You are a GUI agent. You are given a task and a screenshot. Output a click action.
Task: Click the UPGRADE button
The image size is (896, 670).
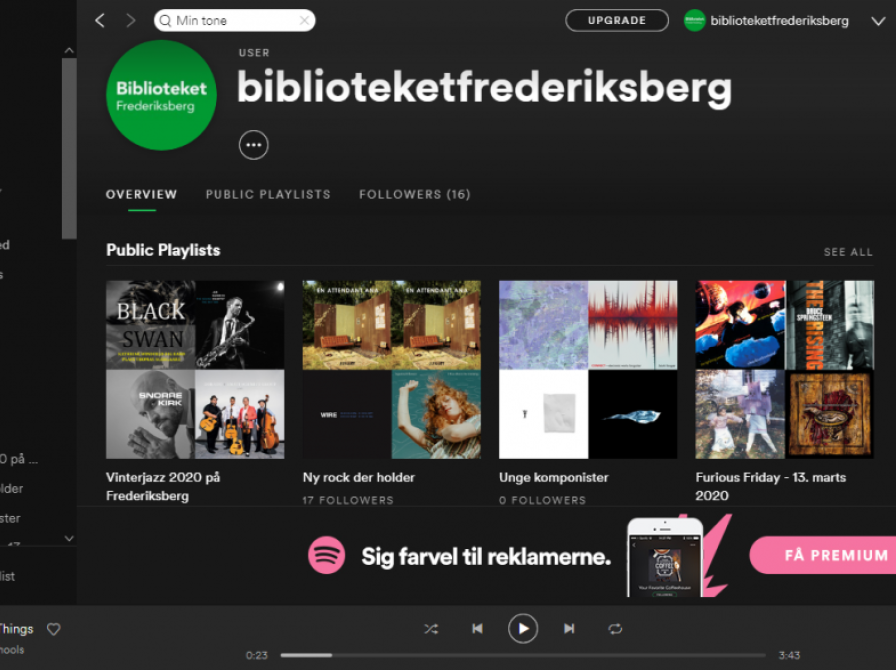(616, 19)
